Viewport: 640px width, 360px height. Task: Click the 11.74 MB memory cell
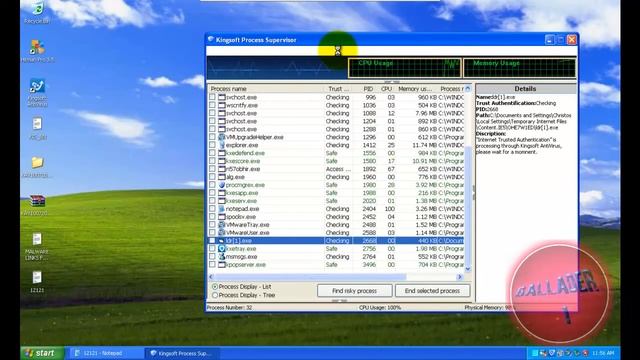(424, 145)
